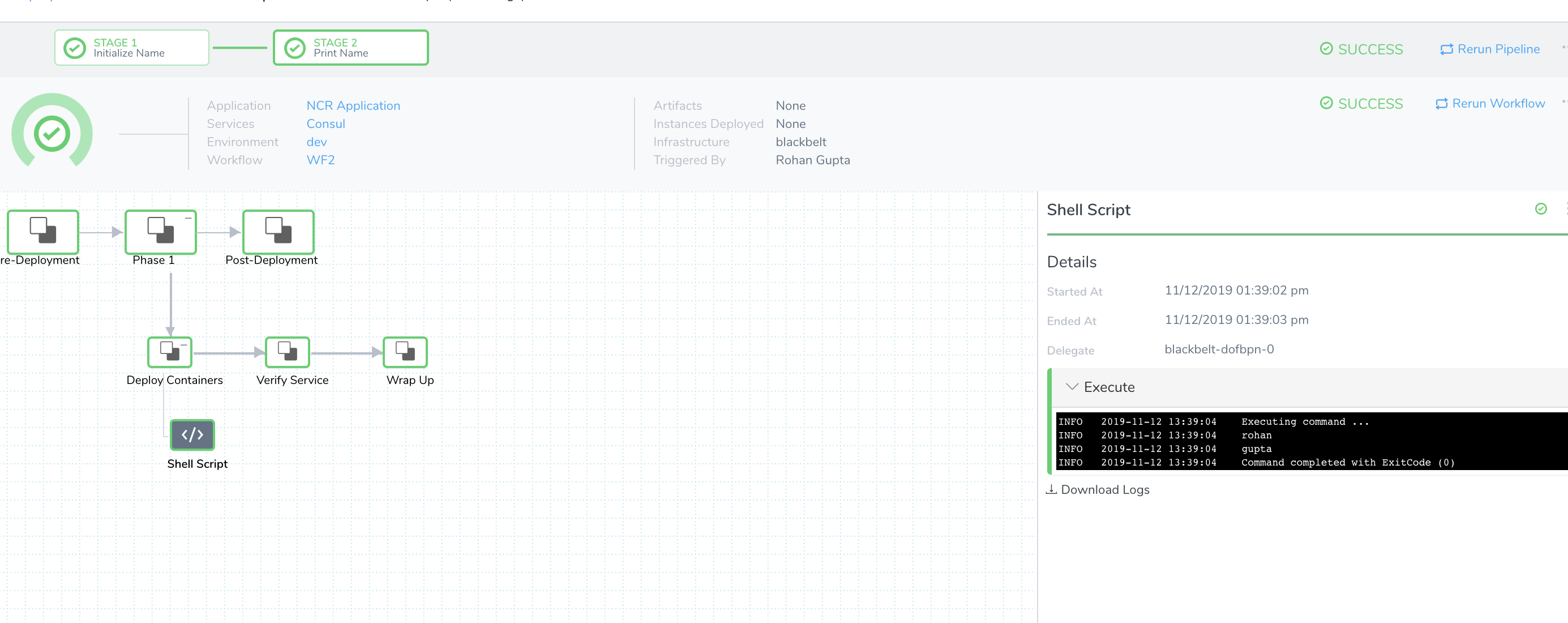Collapse Deploy Containers minus toggle

point(184,345)
